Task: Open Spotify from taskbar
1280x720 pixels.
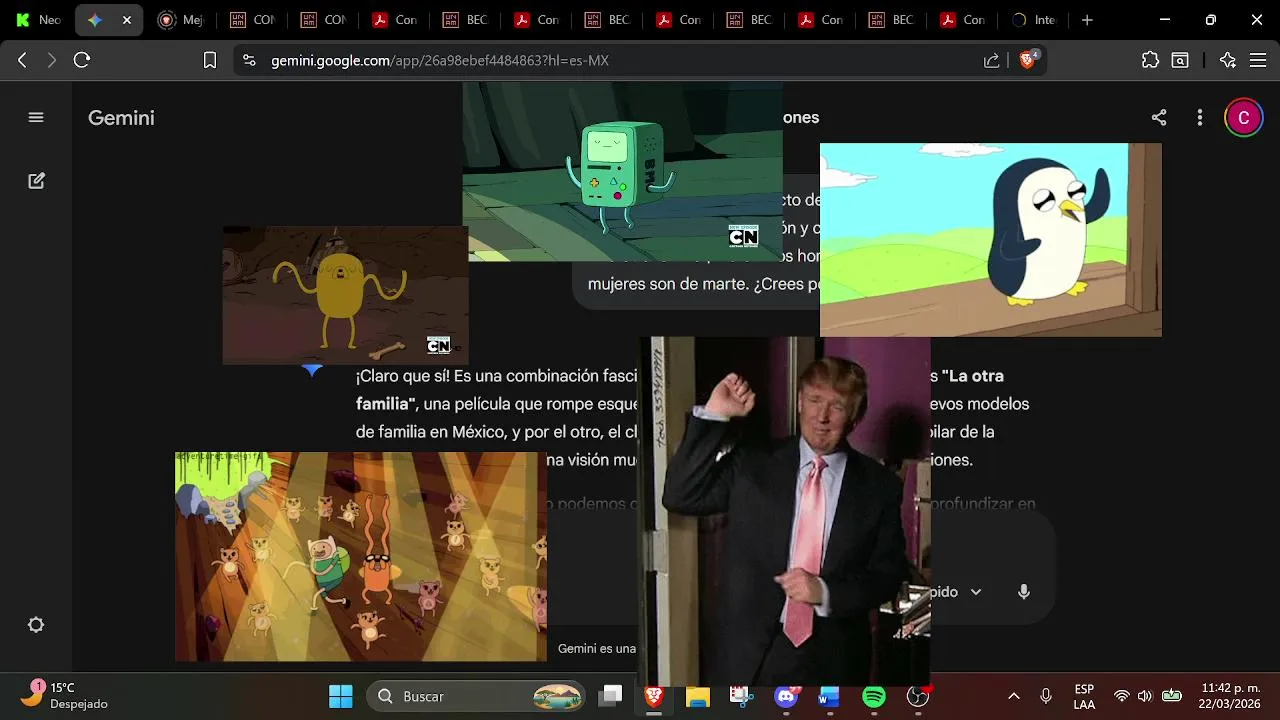Action: [874, 696]
